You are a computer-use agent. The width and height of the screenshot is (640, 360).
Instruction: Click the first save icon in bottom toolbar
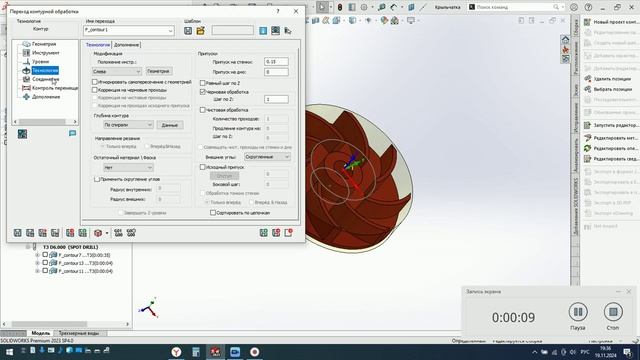[x=18, y=233]
